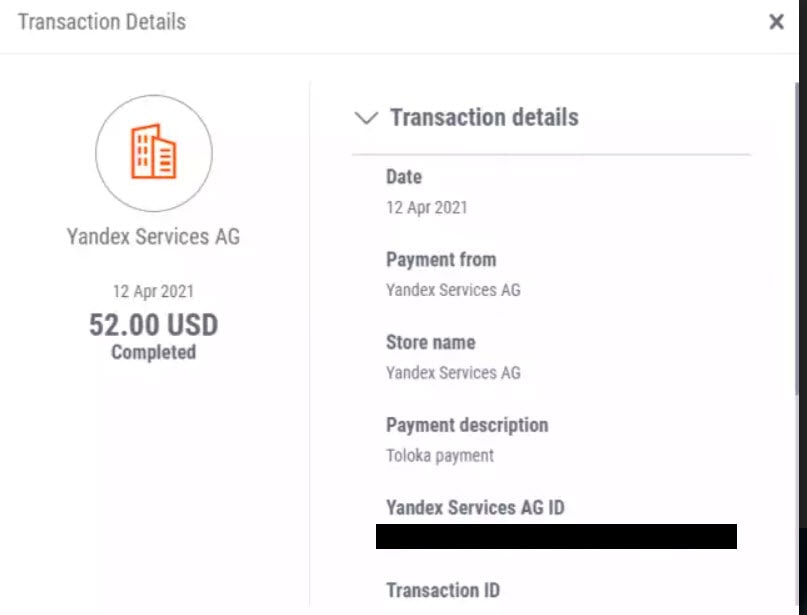The height and width of the screenshot is (615, 807).
Task: Click the Transaction Details dialog title
Action: (102, 22)
